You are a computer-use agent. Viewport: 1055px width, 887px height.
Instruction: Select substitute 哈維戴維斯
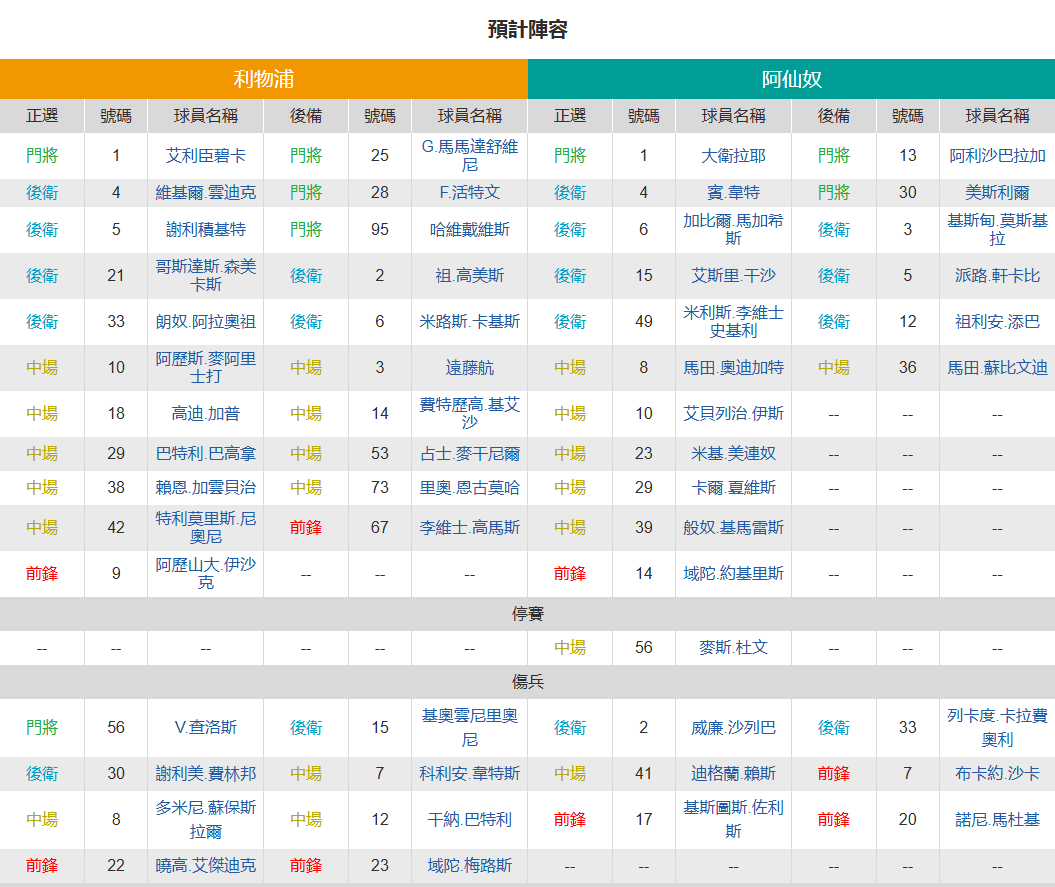point(470,229)
